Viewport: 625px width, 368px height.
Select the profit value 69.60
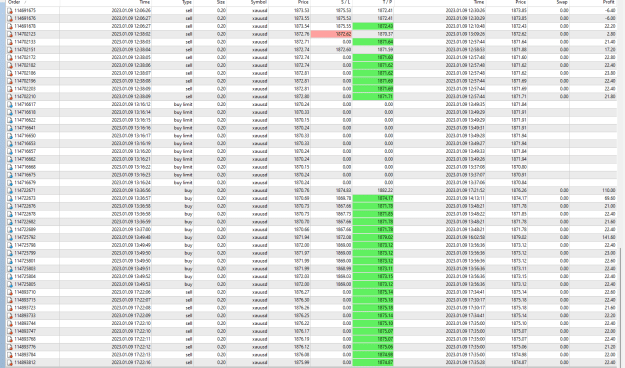pos(610,198)
